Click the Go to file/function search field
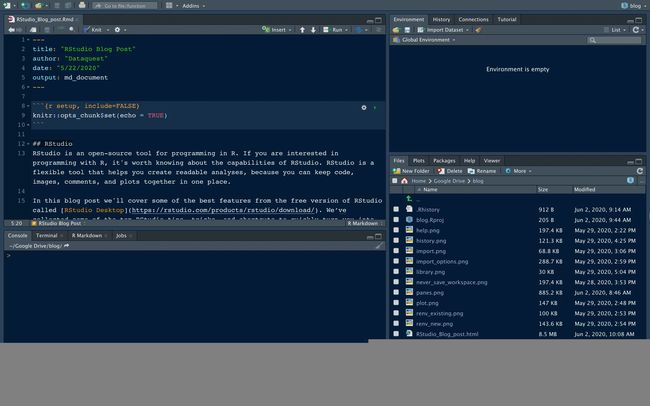 pyautogui.click(x=125, y=6)
